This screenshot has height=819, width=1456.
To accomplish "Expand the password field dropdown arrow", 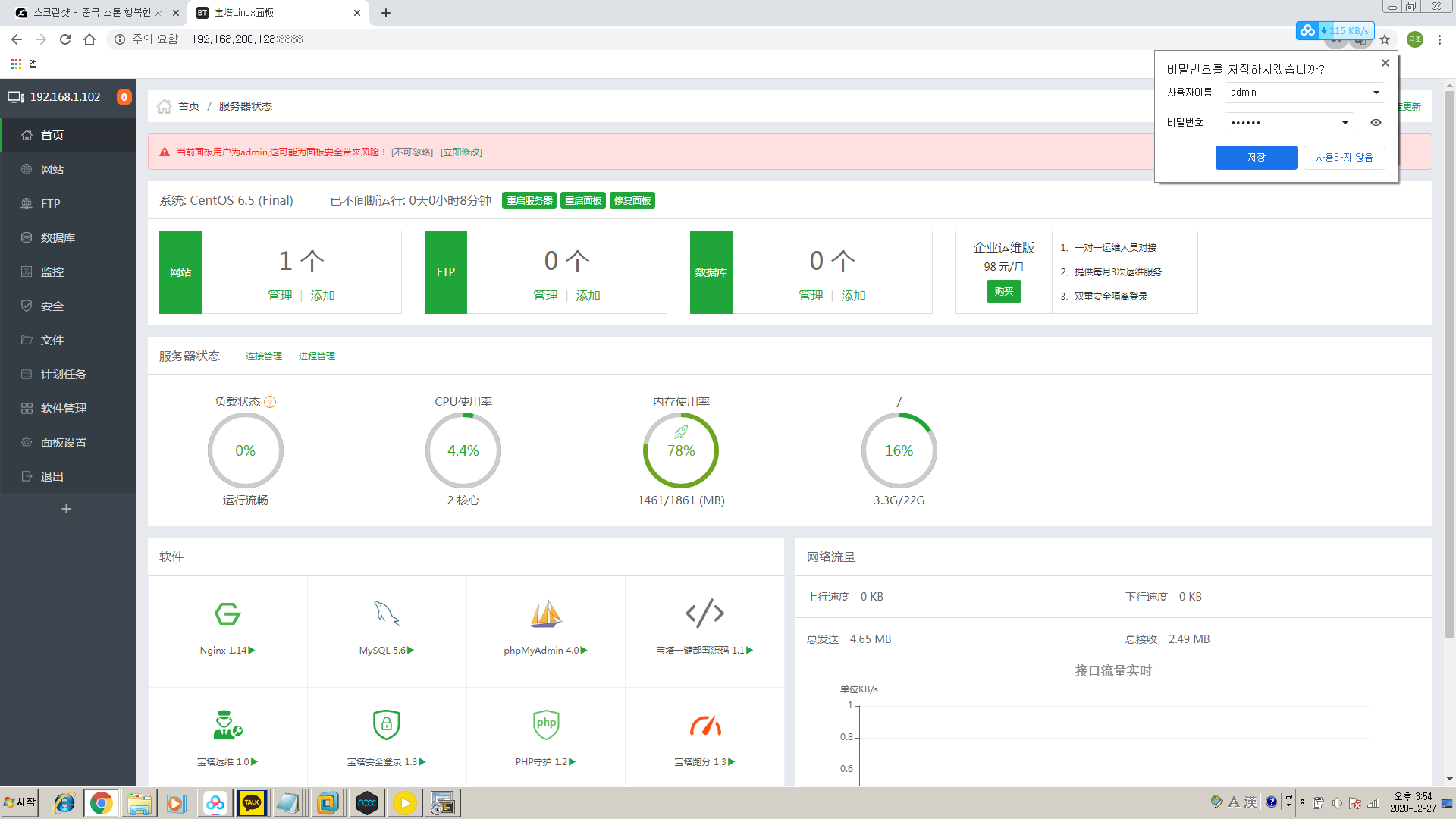I will click(1345, 123).
